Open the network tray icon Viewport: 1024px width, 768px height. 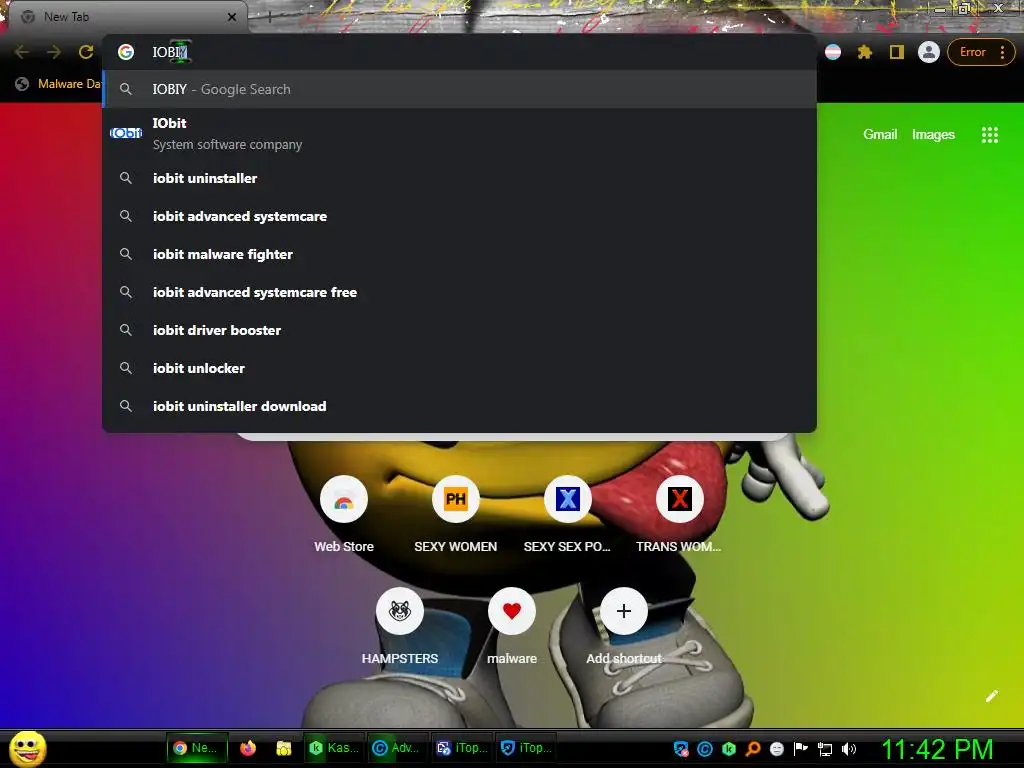coord(825,750)
